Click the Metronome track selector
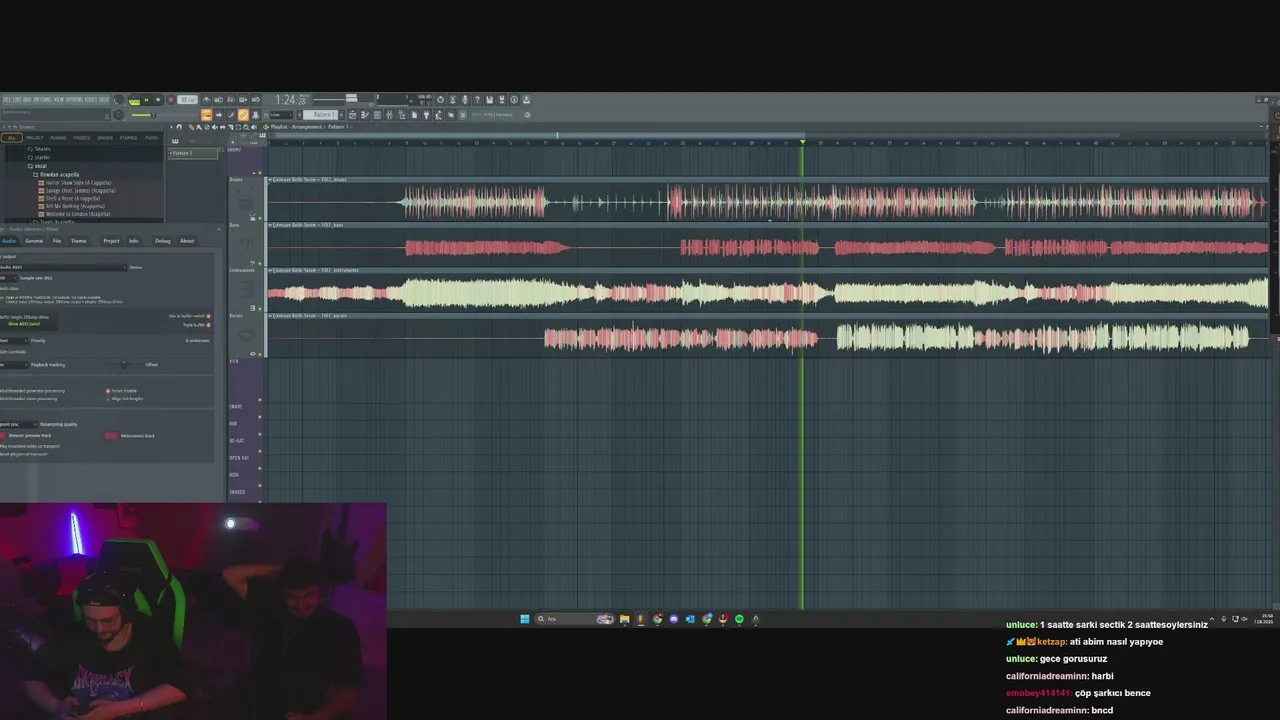This screenshot has width=1280, height=720. click(111, 435)
